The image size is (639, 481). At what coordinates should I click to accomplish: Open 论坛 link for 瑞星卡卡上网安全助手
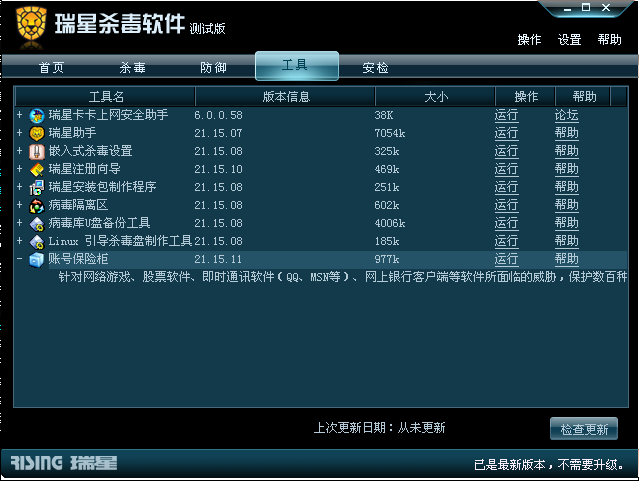coord(566,115)
